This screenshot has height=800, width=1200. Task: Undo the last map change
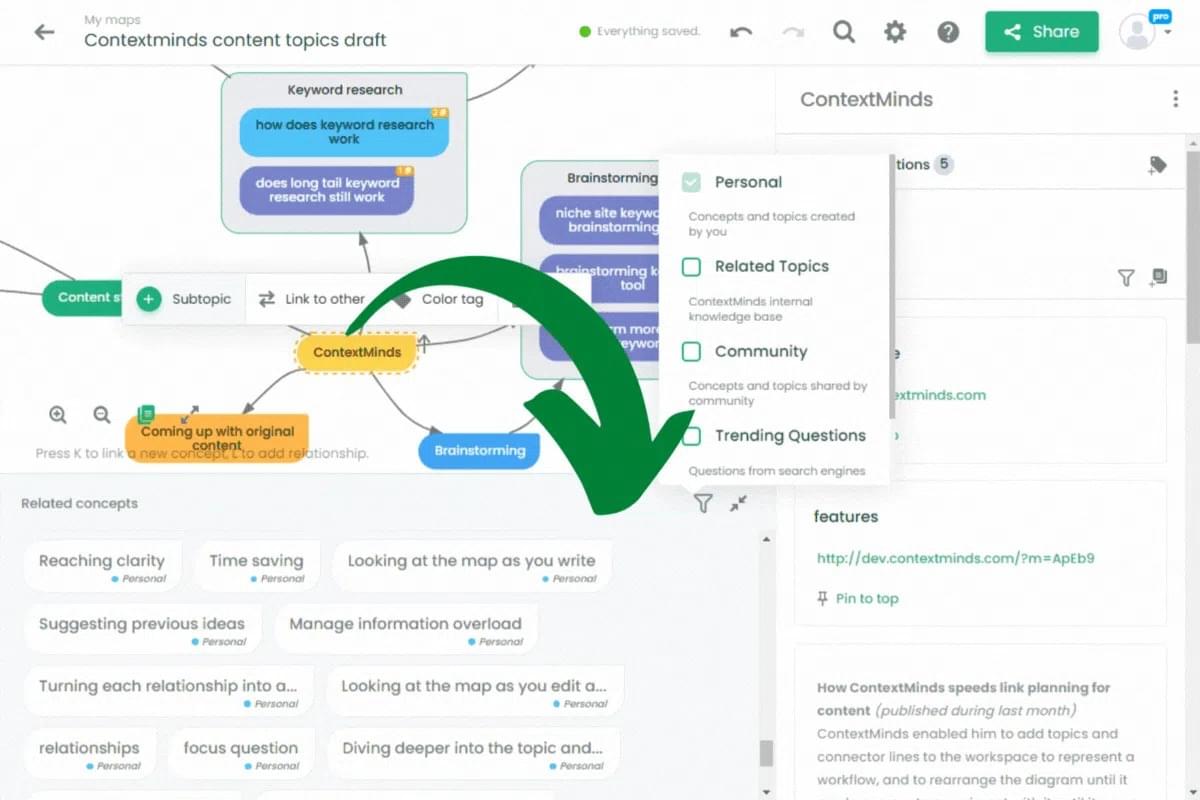(741, 32)
